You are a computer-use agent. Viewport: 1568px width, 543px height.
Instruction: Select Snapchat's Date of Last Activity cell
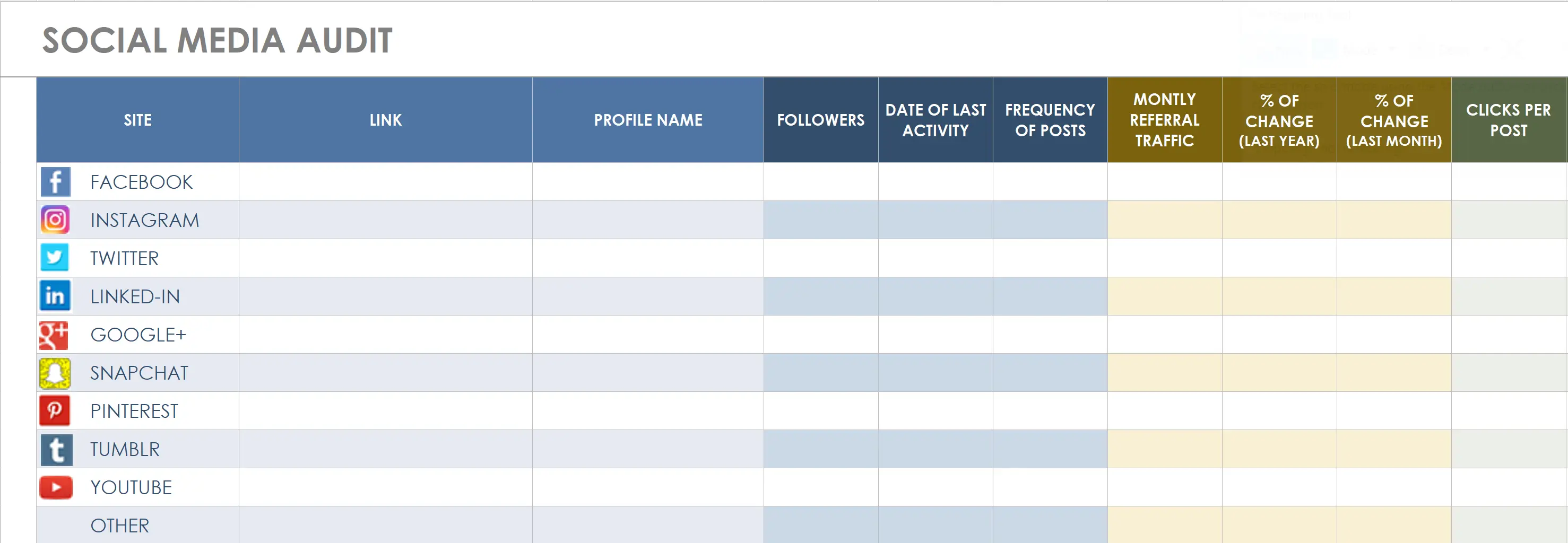click(x=935, y=373)
